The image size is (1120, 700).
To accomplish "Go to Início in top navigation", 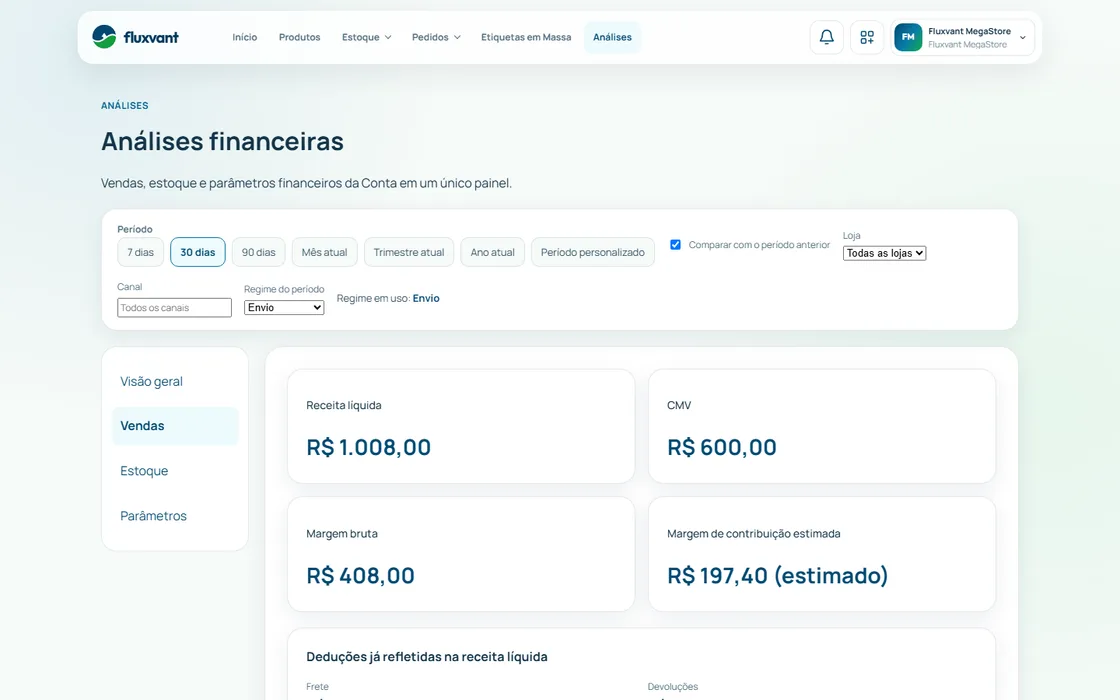I will click(x=244, y=37).
